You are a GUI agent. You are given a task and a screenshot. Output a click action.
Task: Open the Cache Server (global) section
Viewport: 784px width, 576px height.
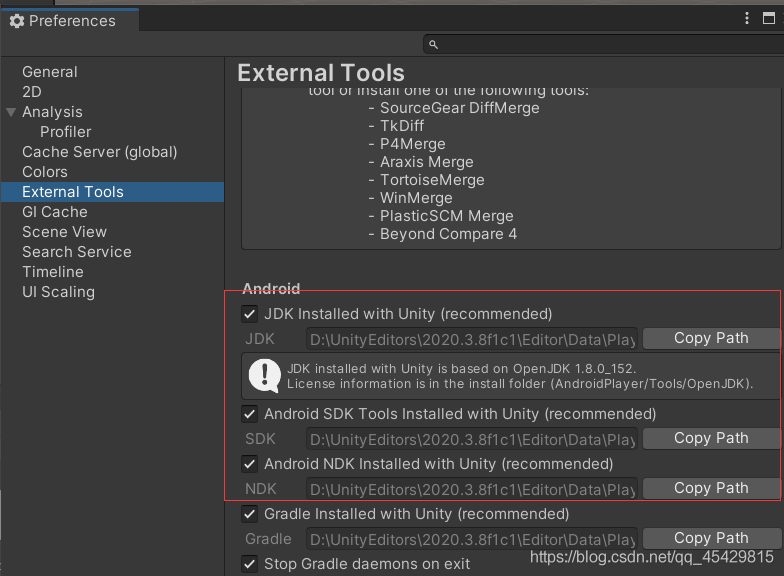click(x=100, y=152)
